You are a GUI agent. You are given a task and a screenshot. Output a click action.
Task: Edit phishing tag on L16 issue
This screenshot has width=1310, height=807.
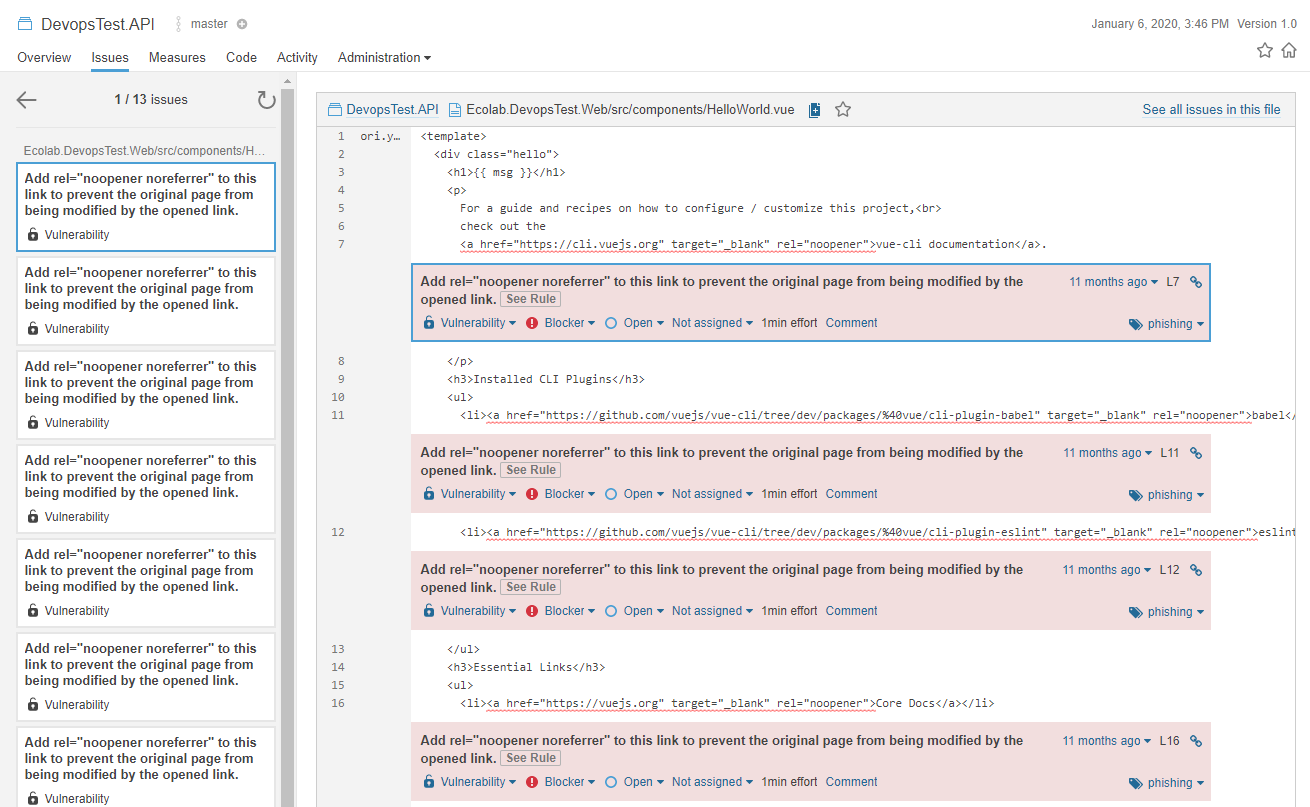(x=1166, y=783)
